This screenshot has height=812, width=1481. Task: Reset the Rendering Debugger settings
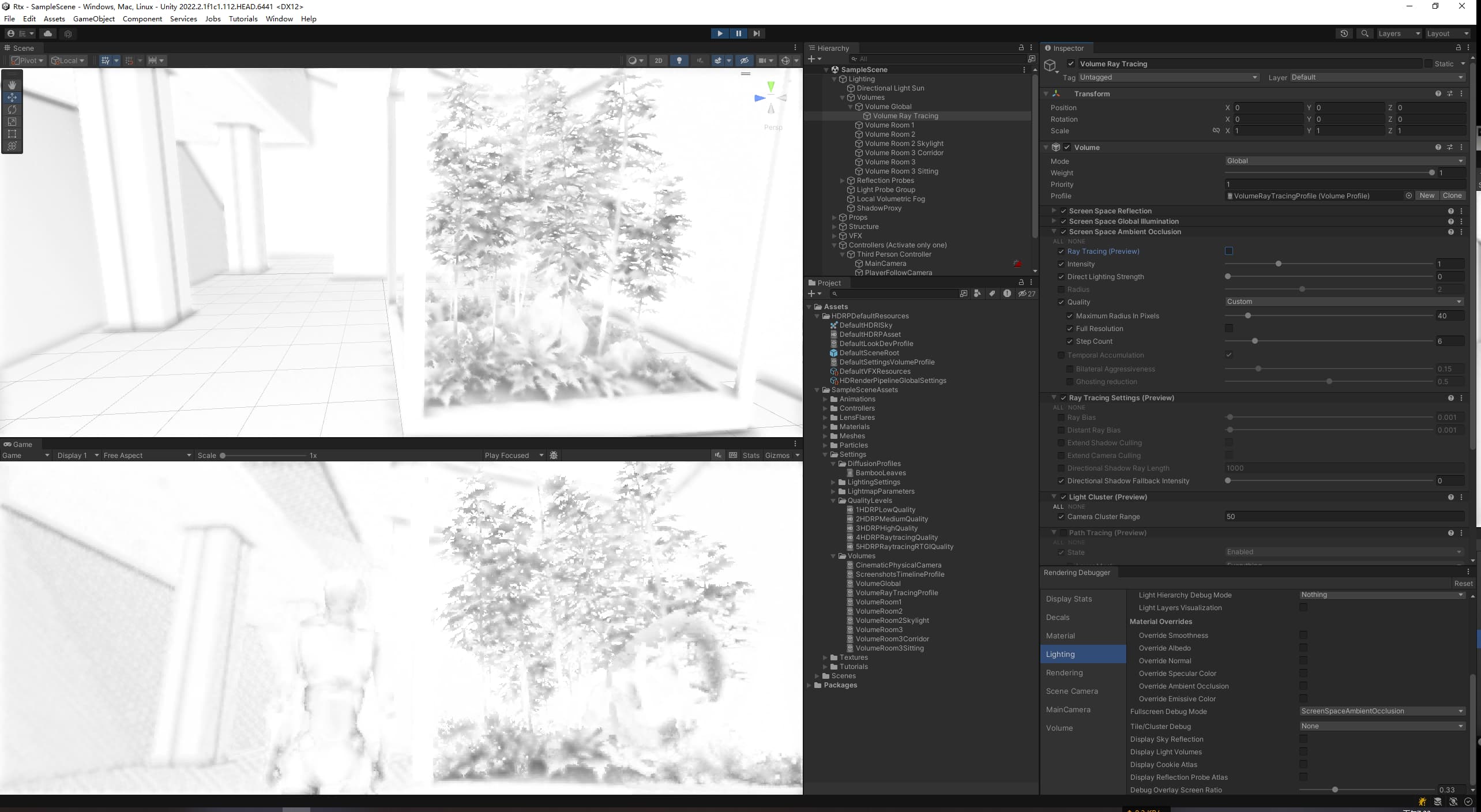[1463, 583]
